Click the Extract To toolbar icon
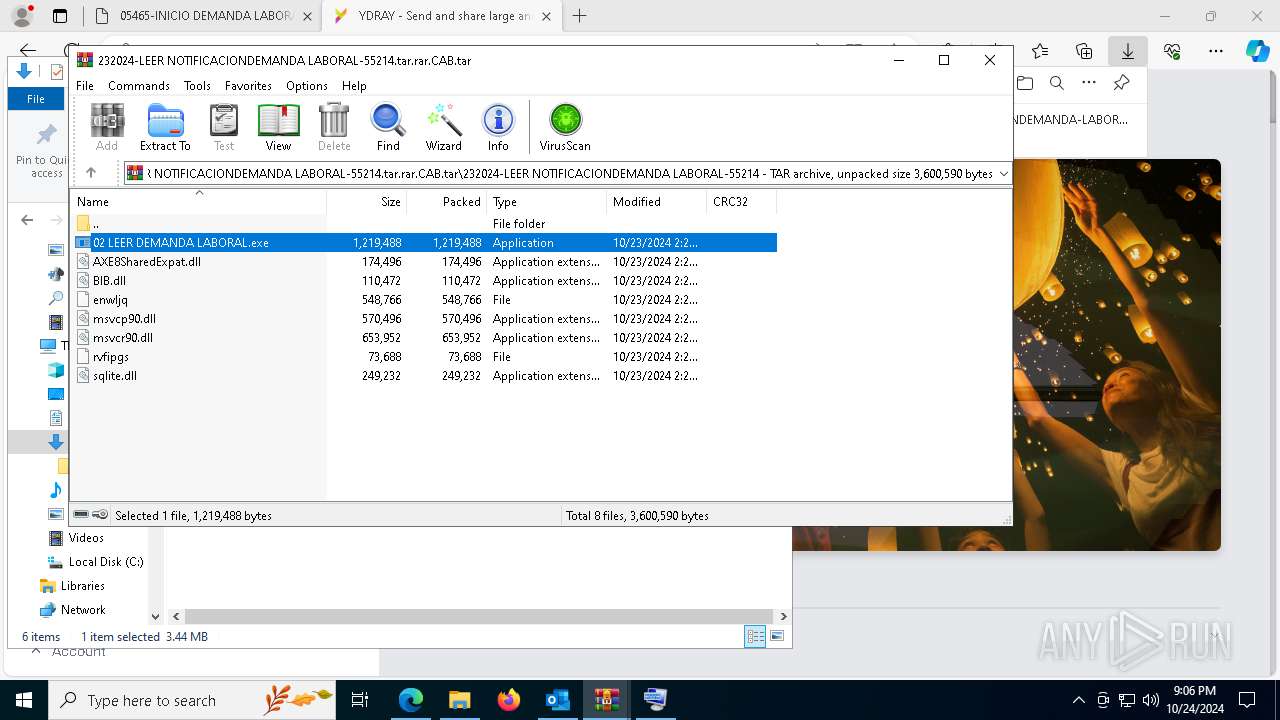The width and height of the screenshot is (1280, 720). 165,127
